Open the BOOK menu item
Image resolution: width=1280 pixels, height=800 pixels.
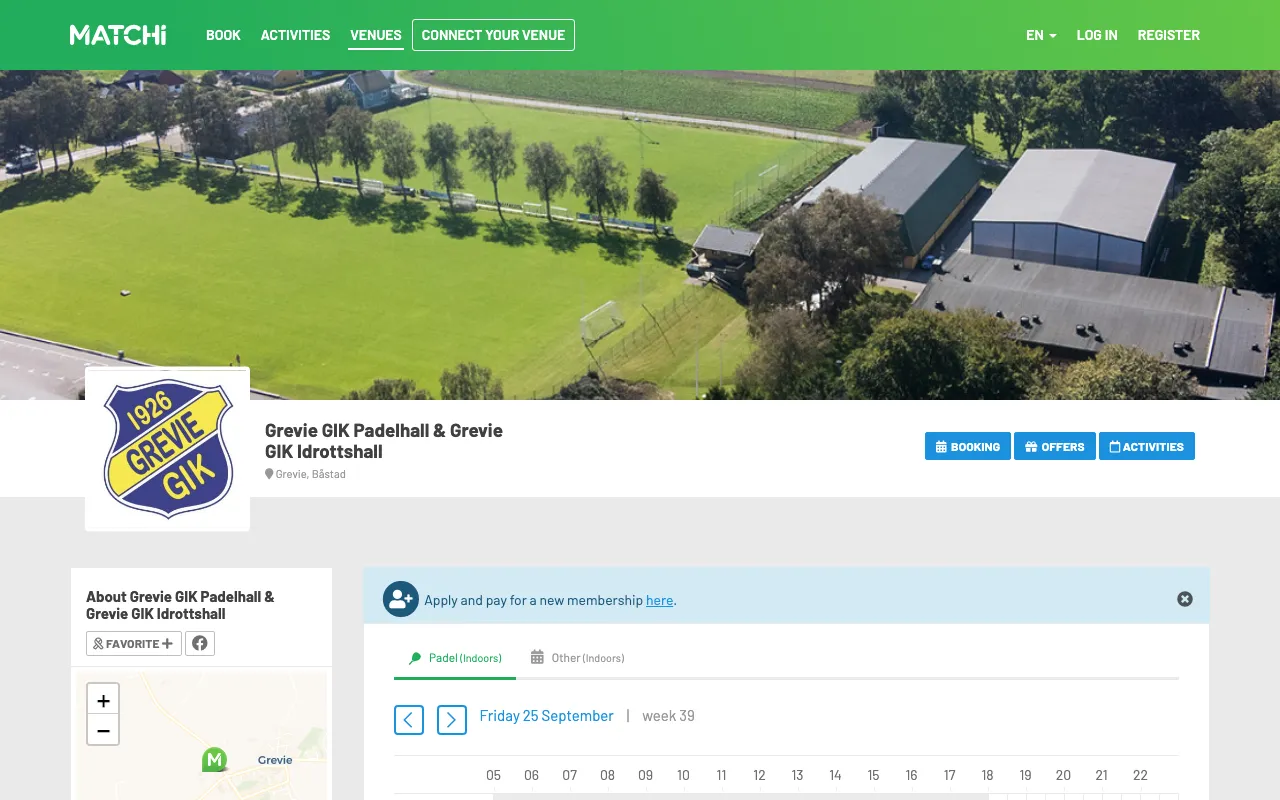point(223,35)
